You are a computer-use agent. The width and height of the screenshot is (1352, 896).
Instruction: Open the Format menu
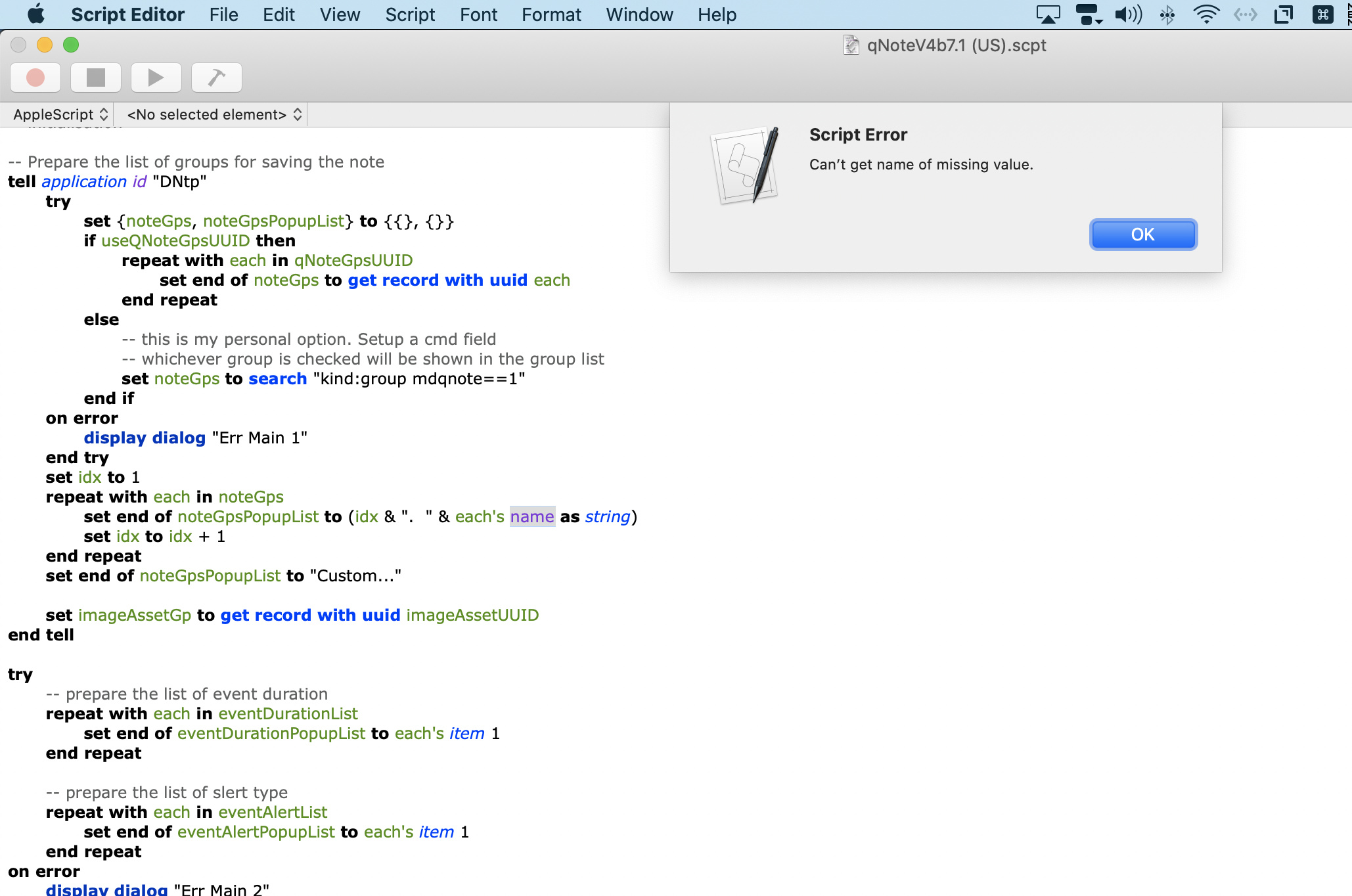[x=551, y=14]
